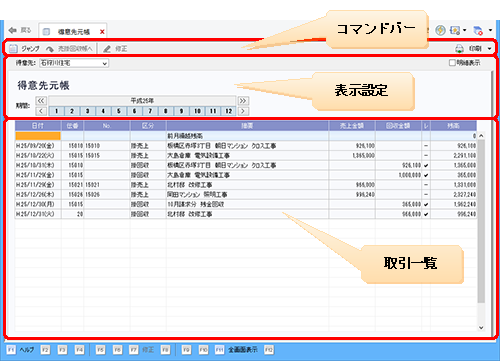Click the scrollbar down arrow in the list
The image size is (500, 361).
pyautogui.click(x=481, y=328)
